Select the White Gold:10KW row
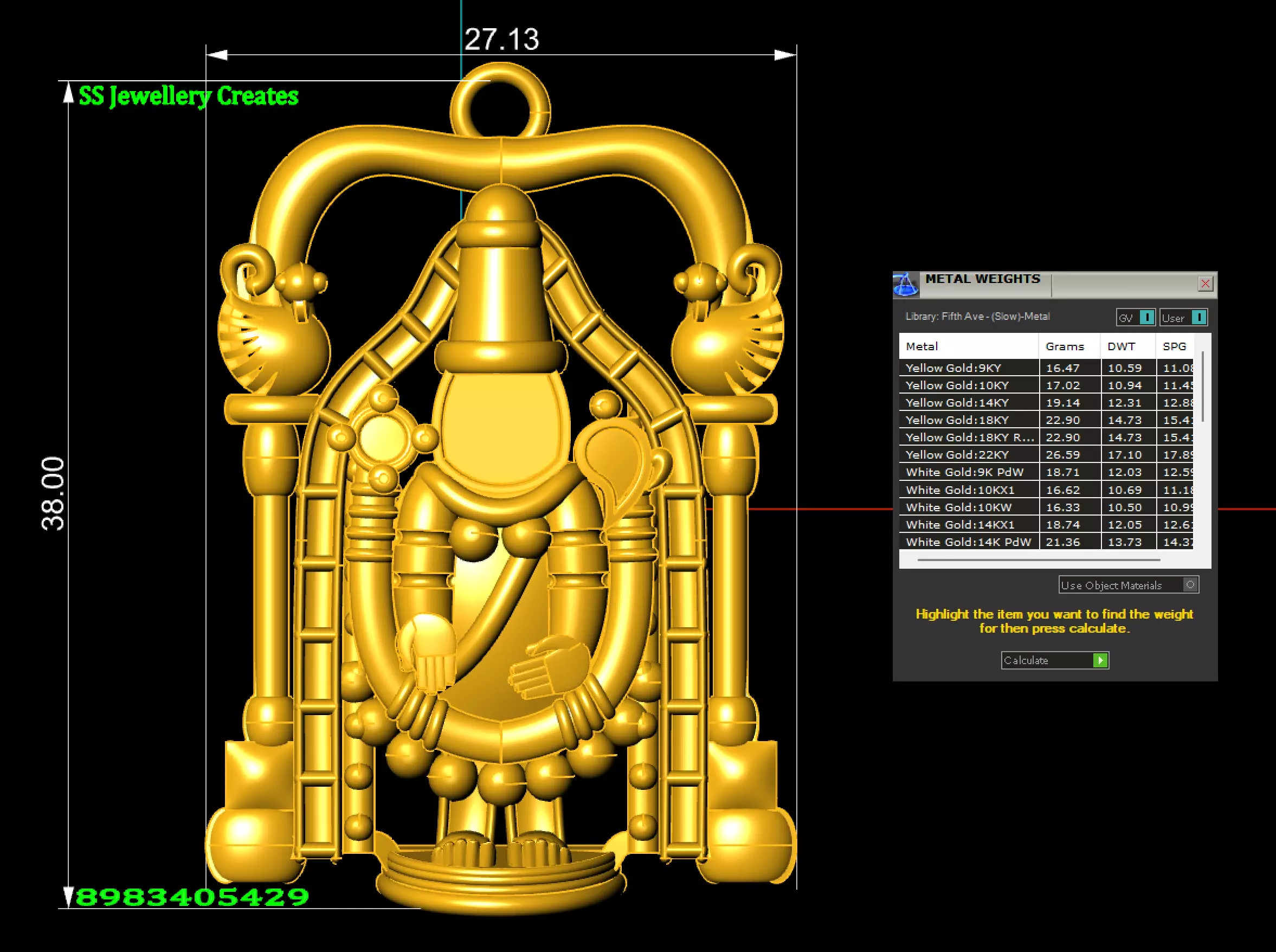Viewport: 1276px width, 952px height. coord(1046,507)
